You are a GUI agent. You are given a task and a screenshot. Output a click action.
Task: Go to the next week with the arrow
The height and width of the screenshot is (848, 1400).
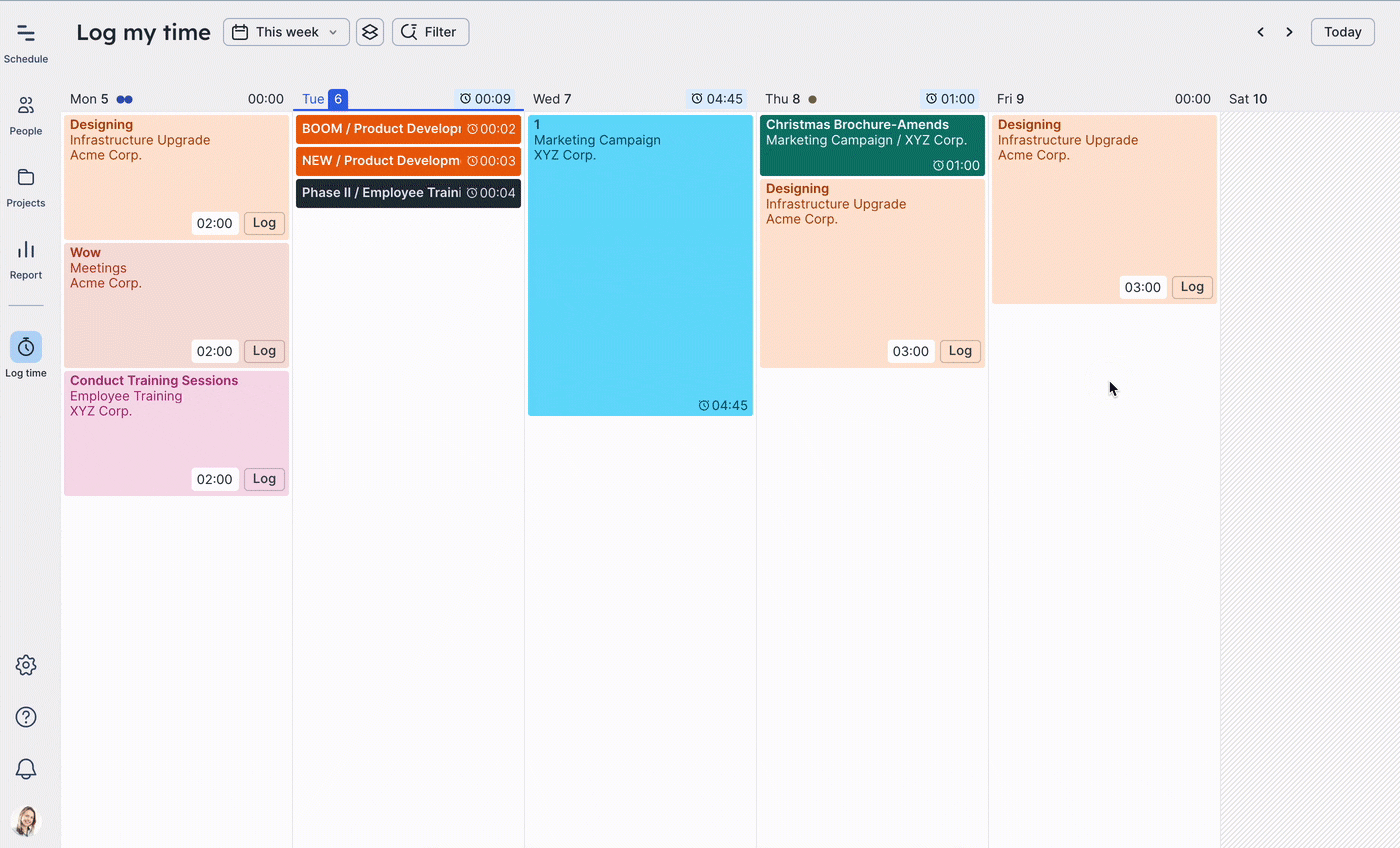(x=1289, y=32)
